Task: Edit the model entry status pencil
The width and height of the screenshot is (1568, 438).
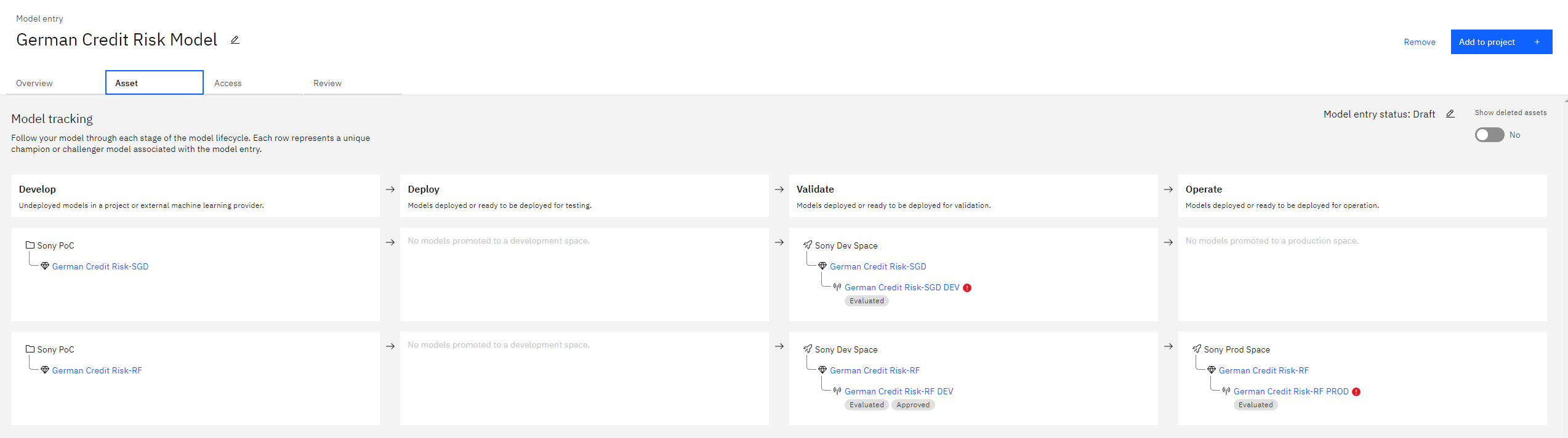Action: pos(1450,114)
